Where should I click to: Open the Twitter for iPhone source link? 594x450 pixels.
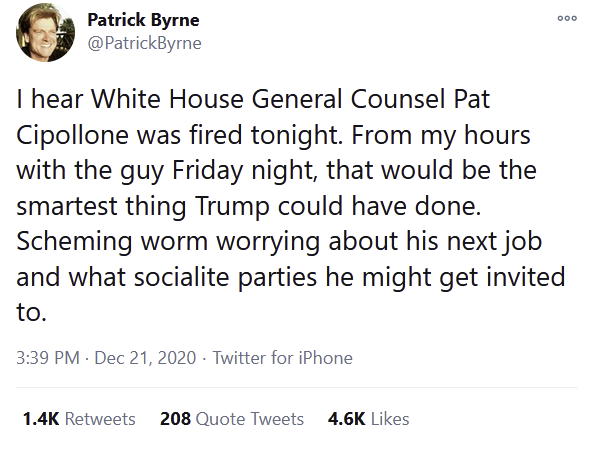[x=283, y=358]
